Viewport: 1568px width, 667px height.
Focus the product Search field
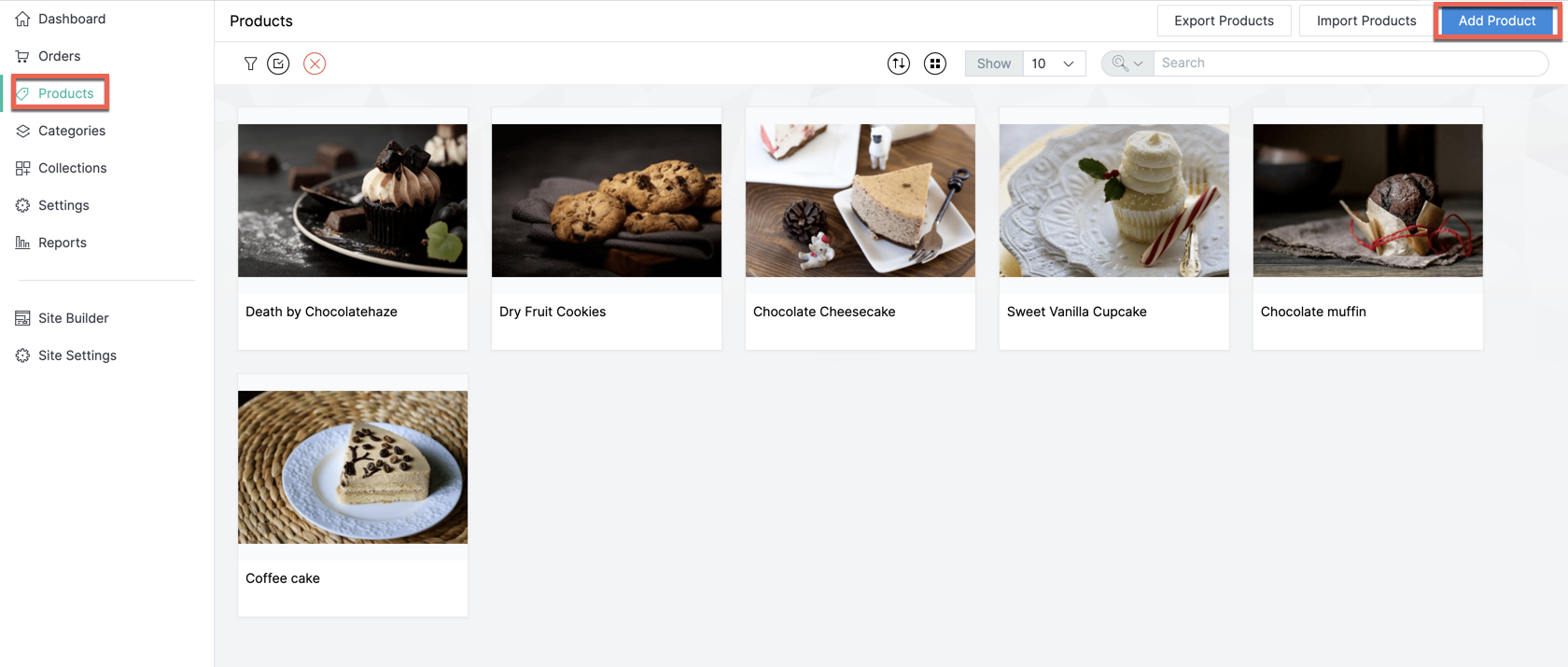[x=1351, y=63]
